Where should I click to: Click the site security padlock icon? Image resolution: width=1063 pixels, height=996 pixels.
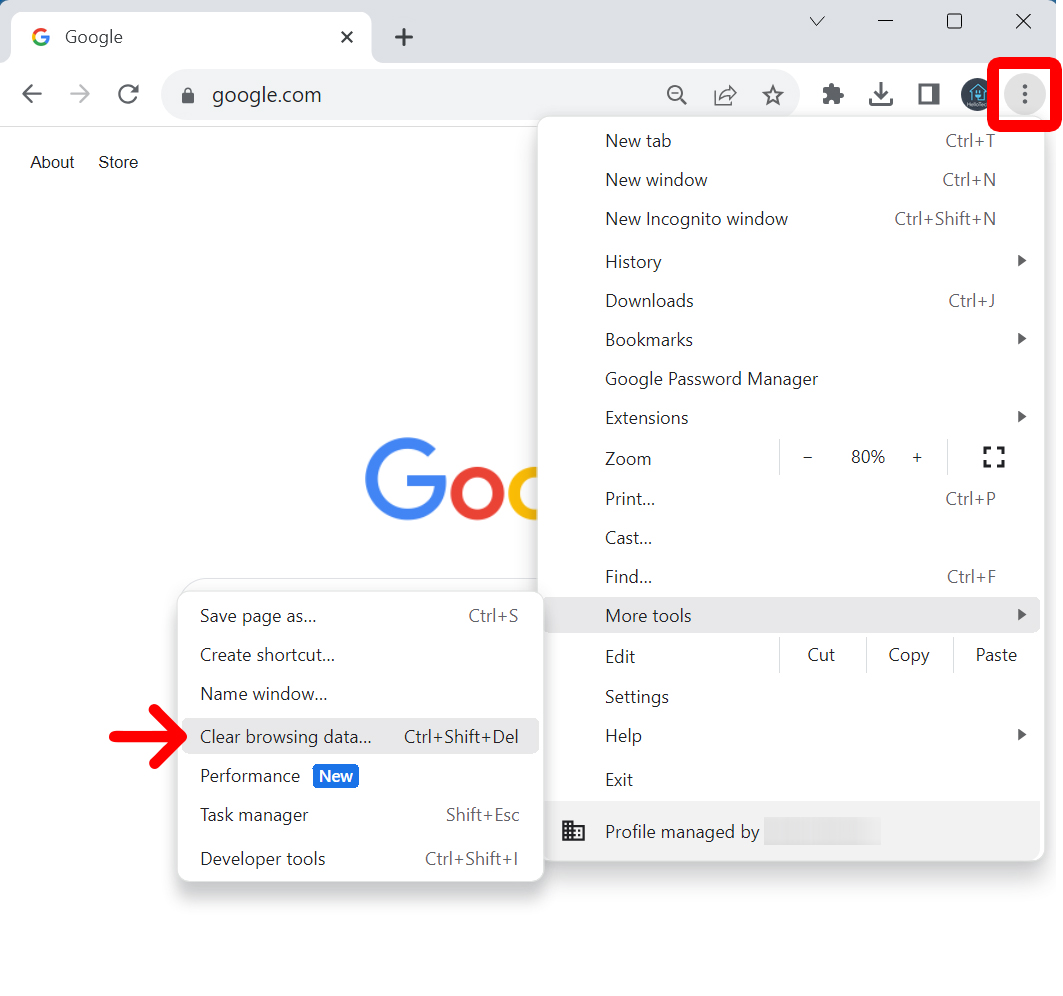pyautogui.click(x=187, y=95)
